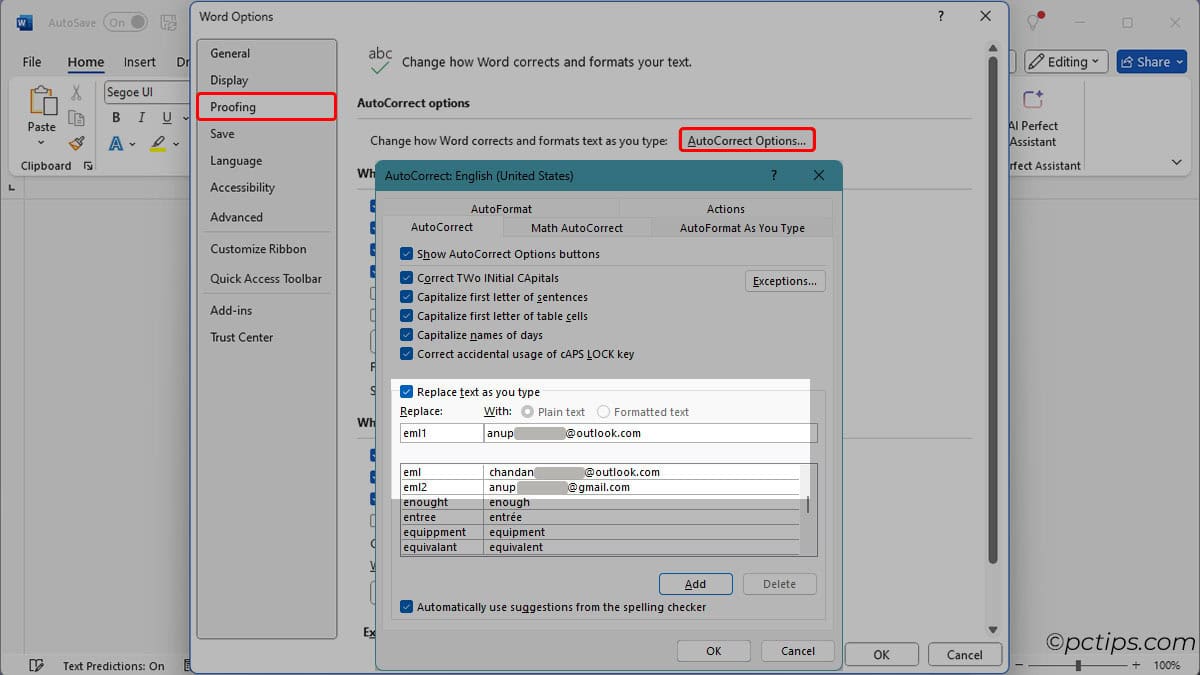Select Trust Center in the sidebar
The width and height of the screenshot is (1200, 675).
coord(240,337)
